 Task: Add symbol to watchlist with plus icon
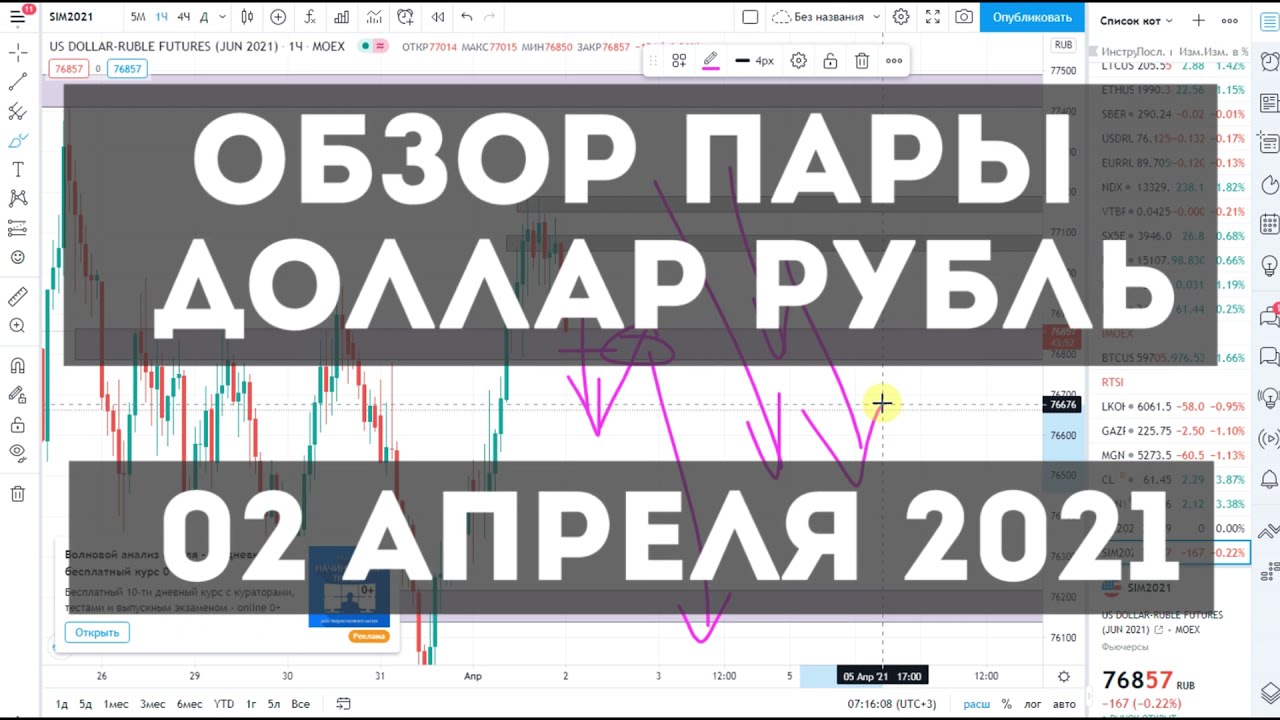[1199, 20]
